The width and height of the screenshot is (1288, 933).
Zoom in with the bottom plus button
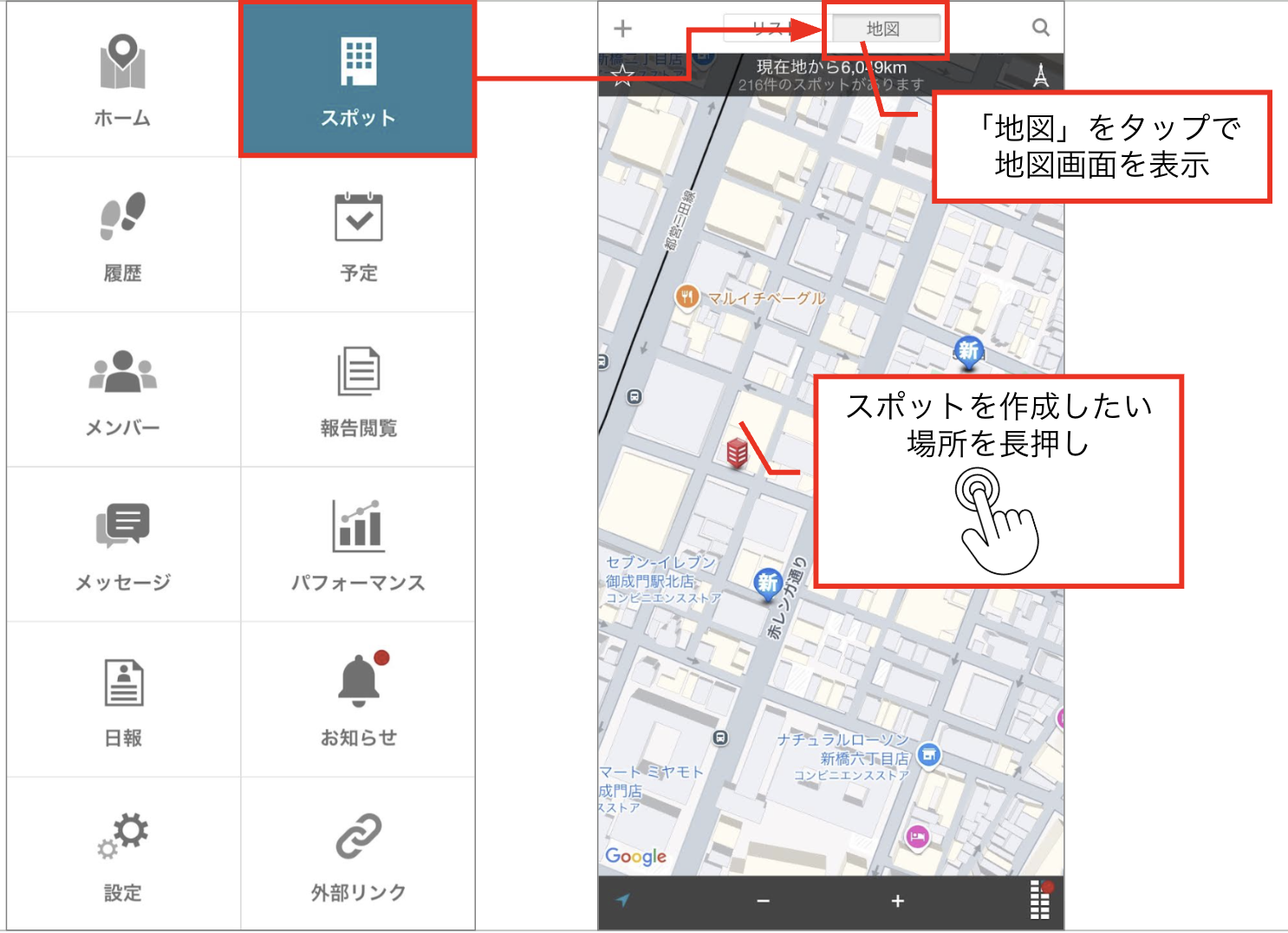(898, 902)
